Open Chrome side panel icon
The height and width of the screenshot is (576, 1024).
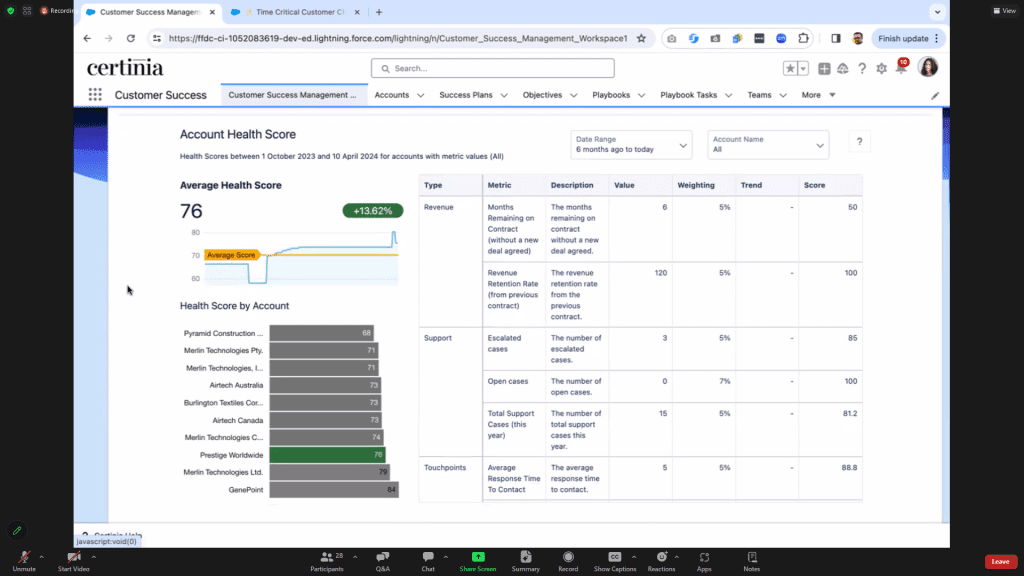[836, 39]
